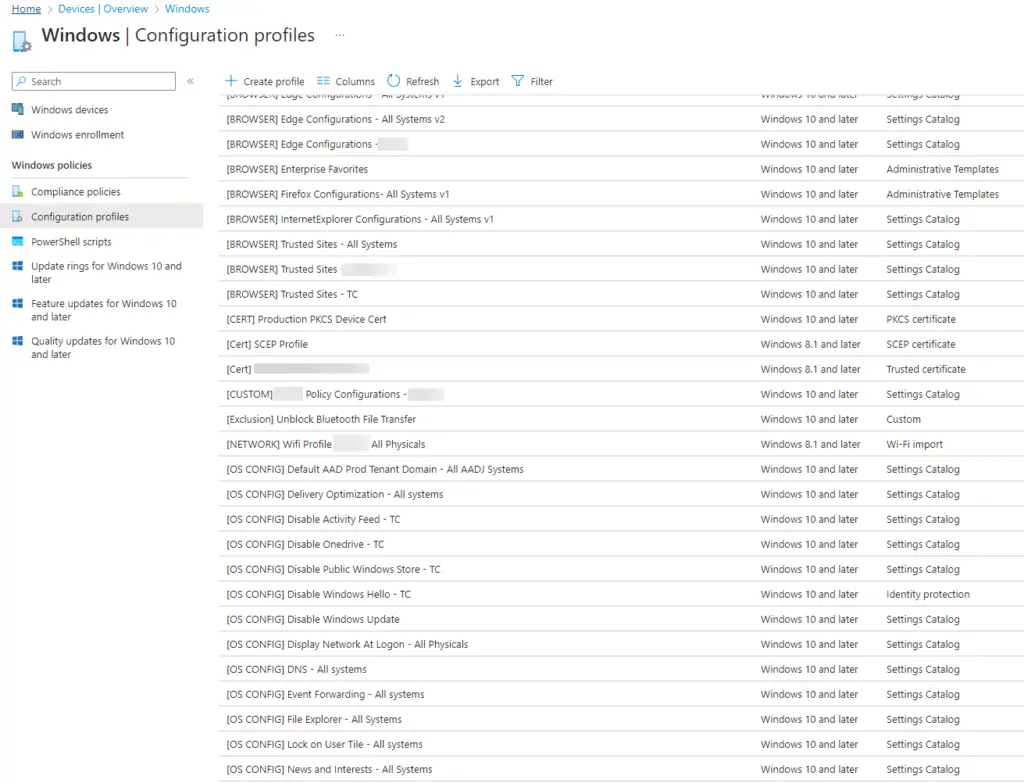Open Update rings for Windows 10 and later
The height and width of the screenshot is (783, 1024).
pyautogui.click(x=106, y=272)
